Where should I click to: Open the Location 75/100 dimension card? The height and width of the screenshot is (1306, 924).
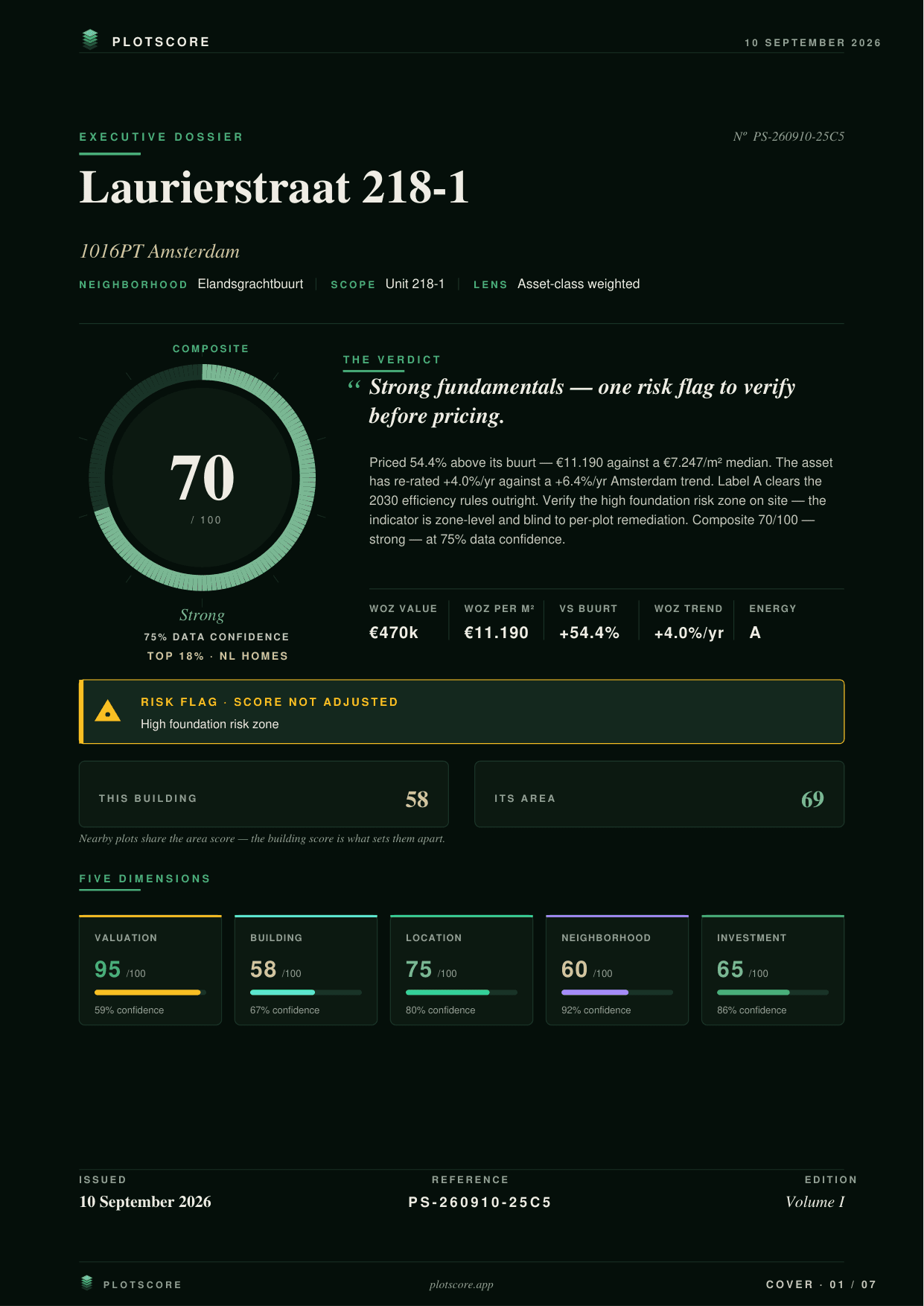pyautogui.click(x=462, y=970)
